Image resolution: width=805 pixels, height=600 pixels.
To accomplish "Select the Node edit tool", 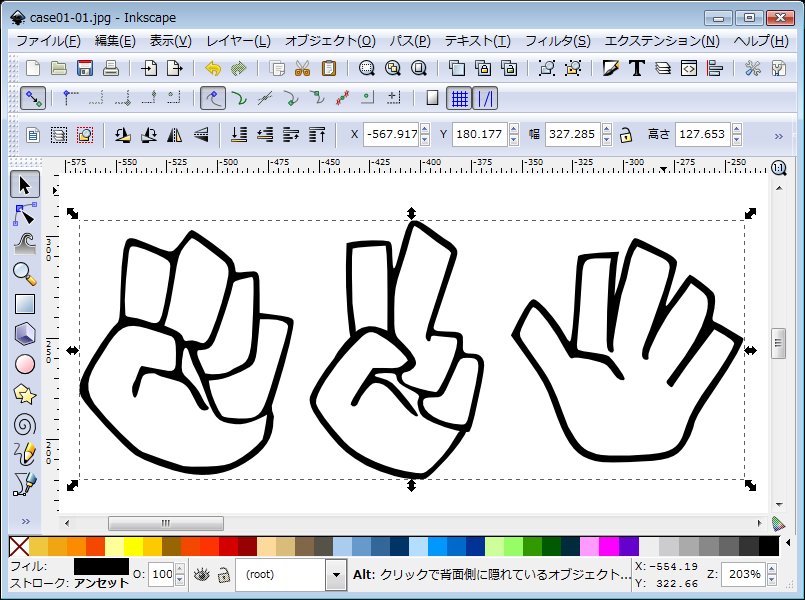I will 25,215.
